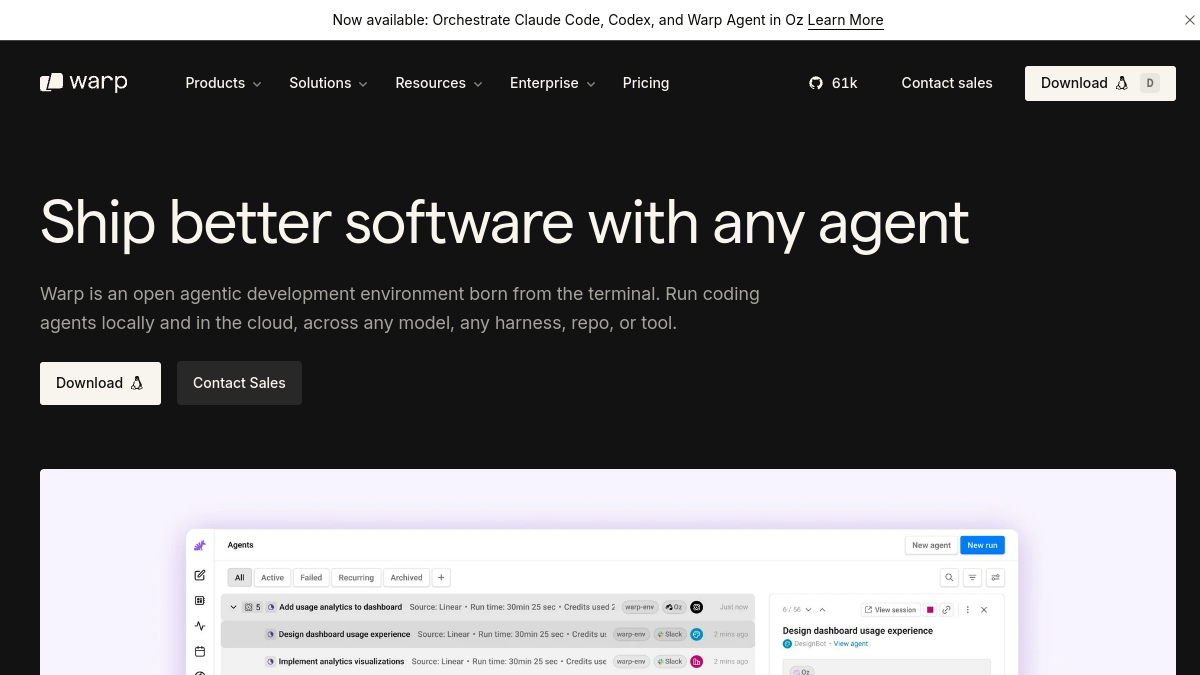
Task: Start a run with the New run button
Action: click(982, 545)
